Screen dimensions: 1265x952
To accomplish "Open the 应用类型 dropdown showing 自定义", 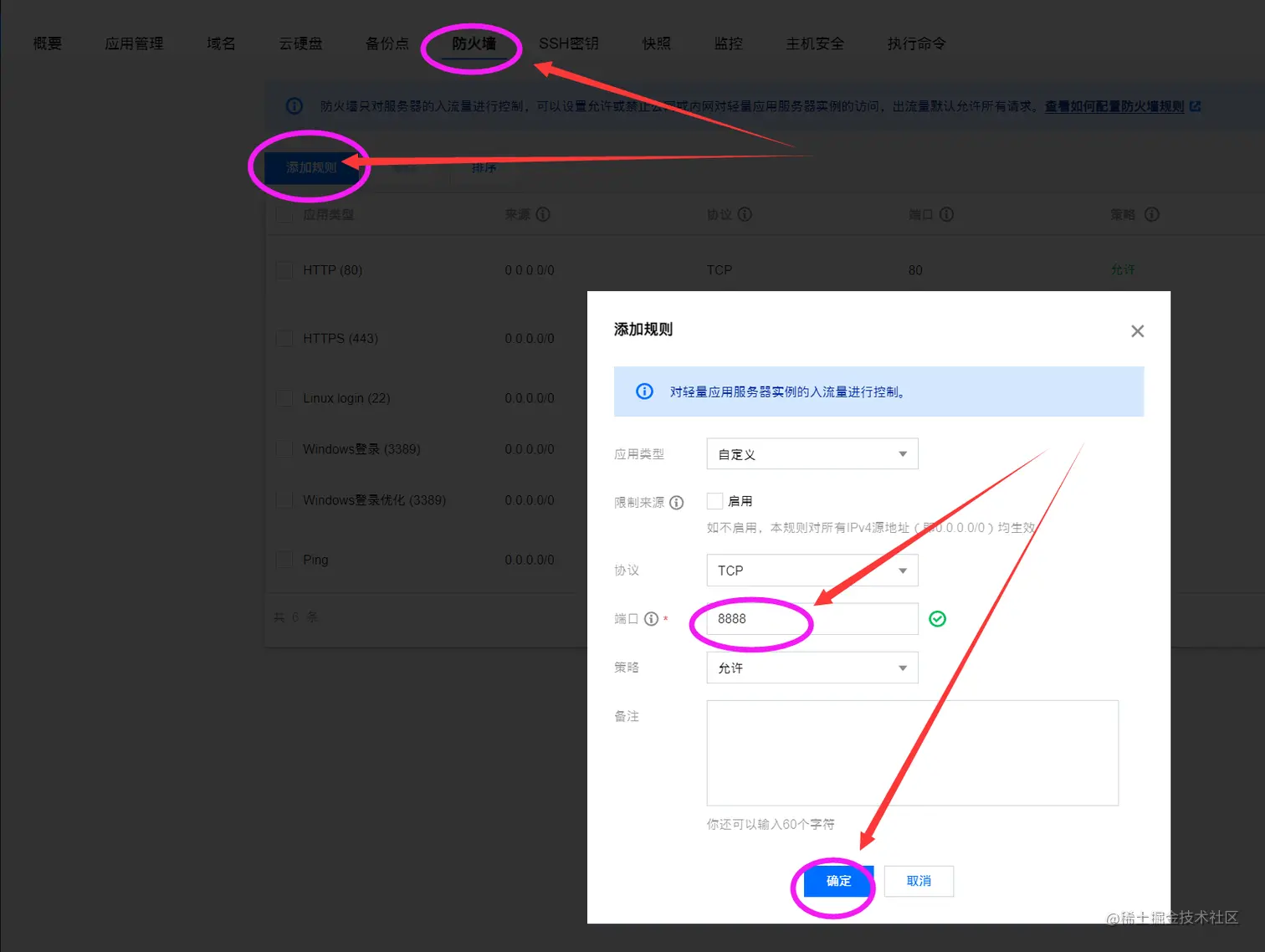I will 812,454.
